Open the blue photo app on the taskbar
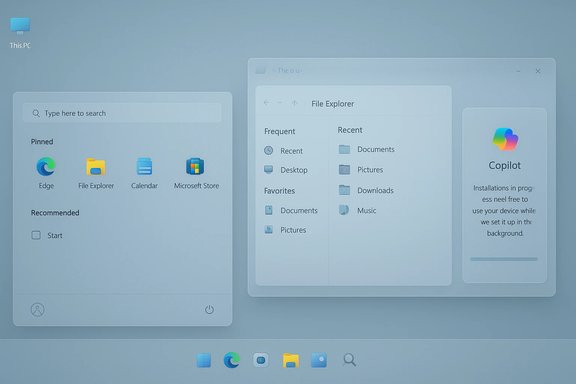 click(x=319, y=360)
